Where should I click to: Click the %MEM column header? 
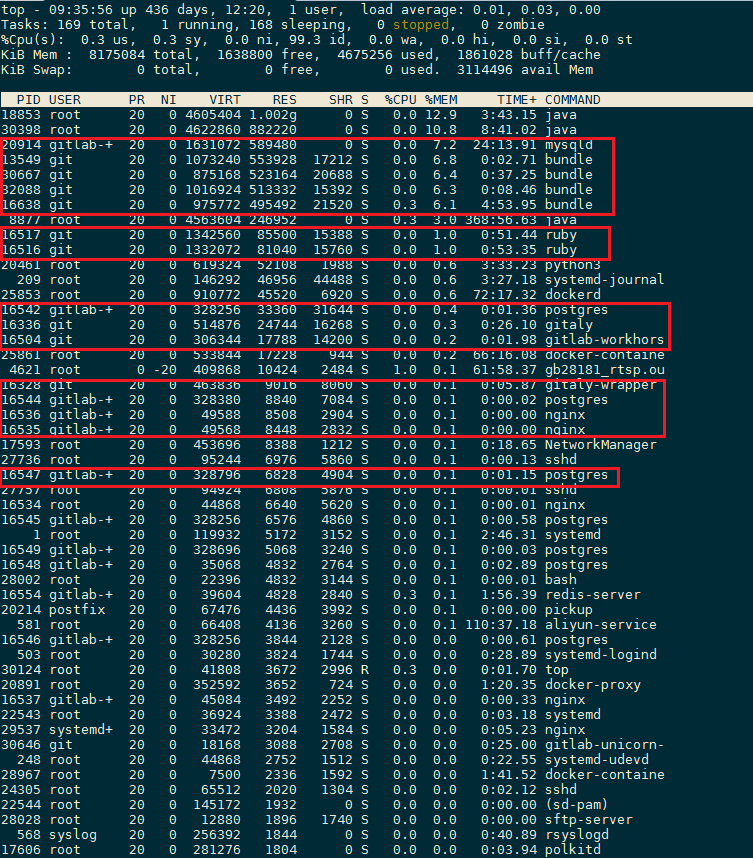tap(441, 100)
